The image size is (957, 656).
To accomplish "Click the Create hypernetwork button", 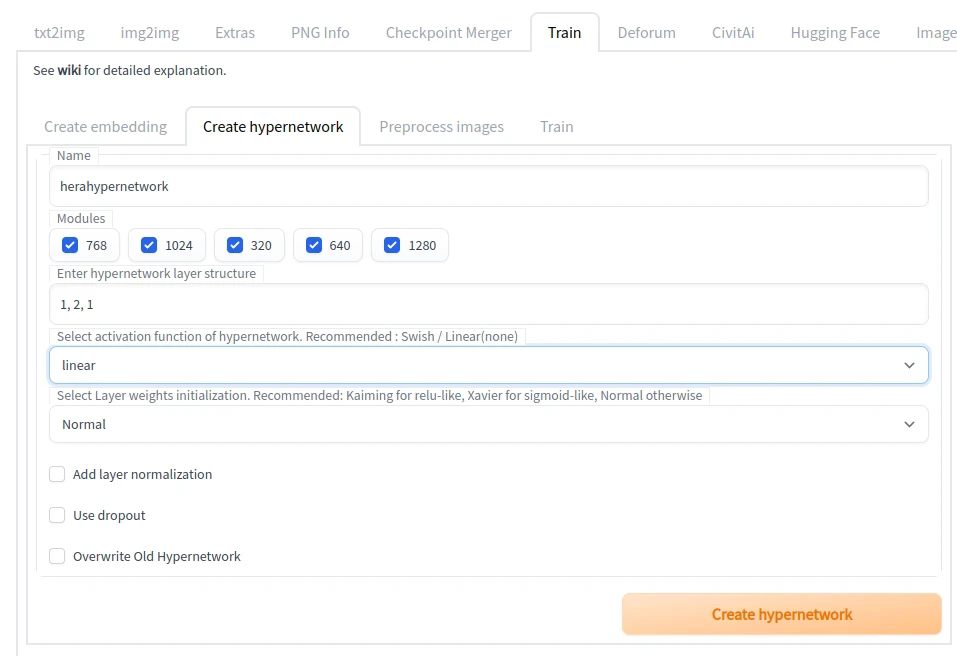I will pos(781,614).
